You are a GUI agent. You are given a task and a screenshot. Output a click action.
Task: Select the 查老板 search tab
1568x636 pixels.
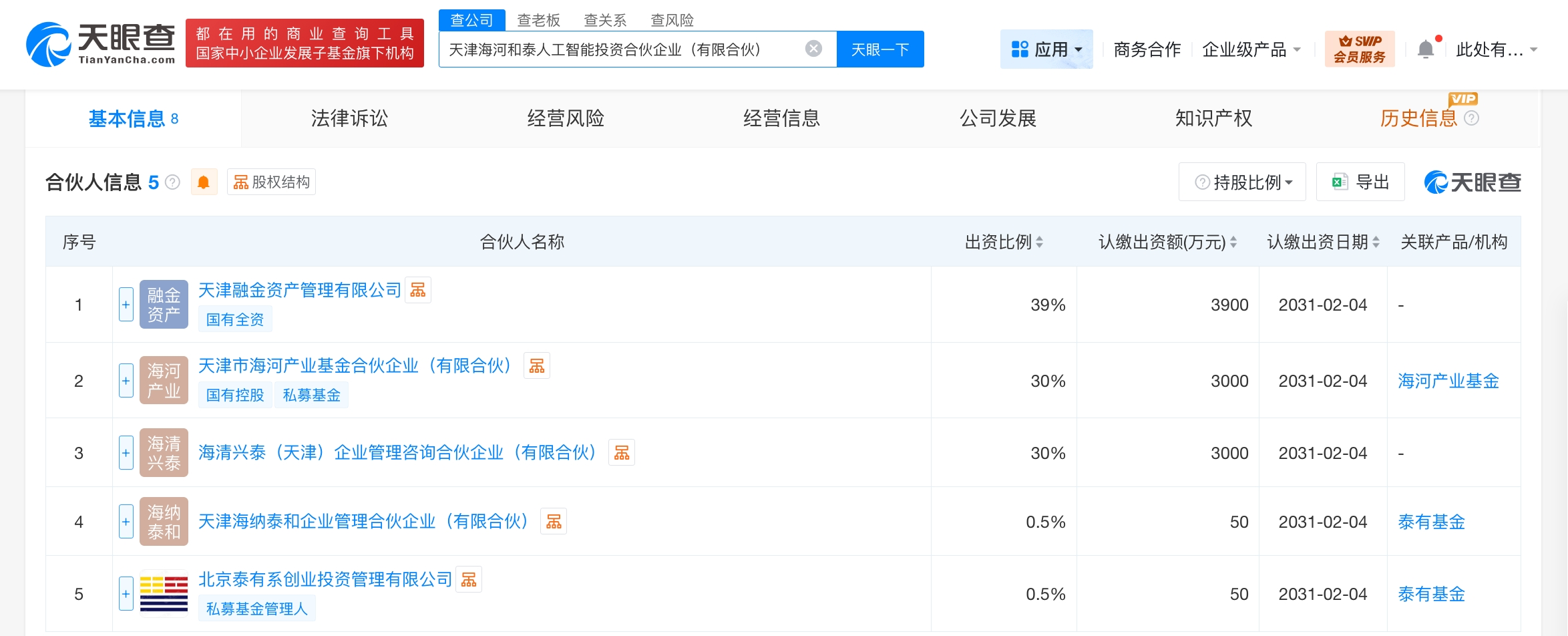(x=538, y=20)
